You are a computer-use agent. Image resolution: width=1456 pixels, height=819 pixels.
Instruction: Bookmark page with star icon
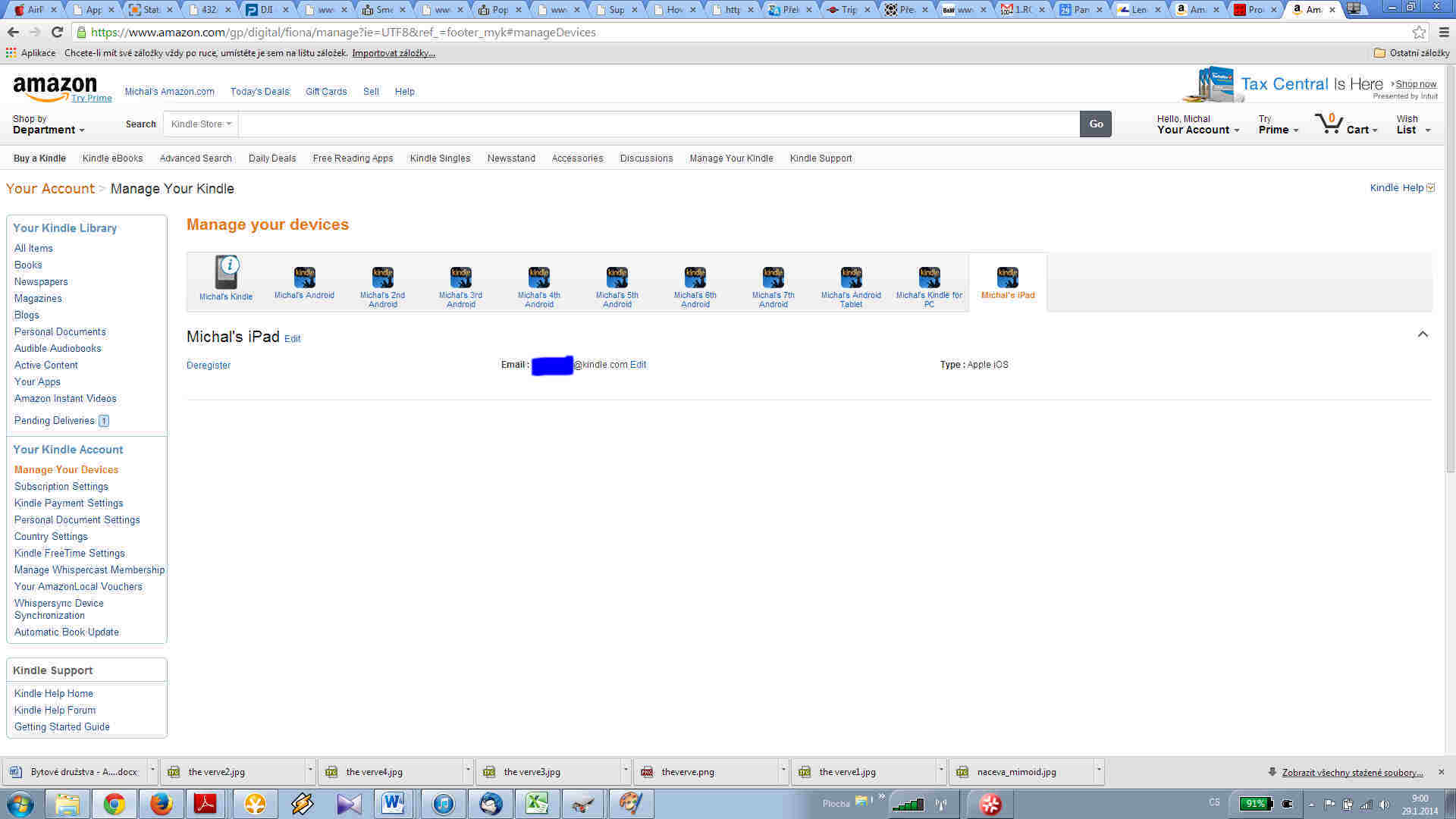click(x=1419, y=32)
